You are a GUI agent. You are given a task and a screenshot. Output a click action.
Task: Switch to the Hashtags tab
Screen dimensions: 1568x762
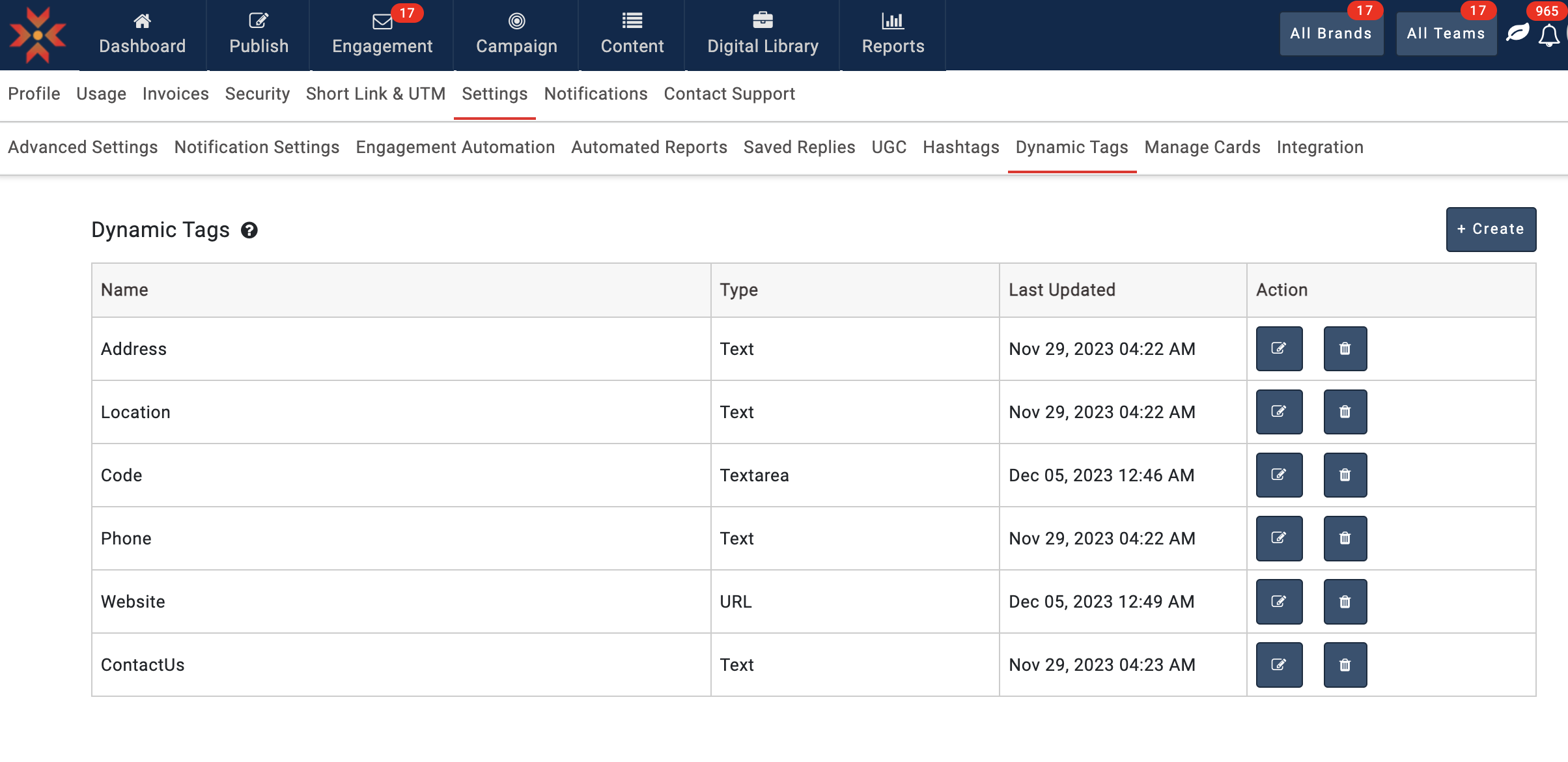pos(960,147)
